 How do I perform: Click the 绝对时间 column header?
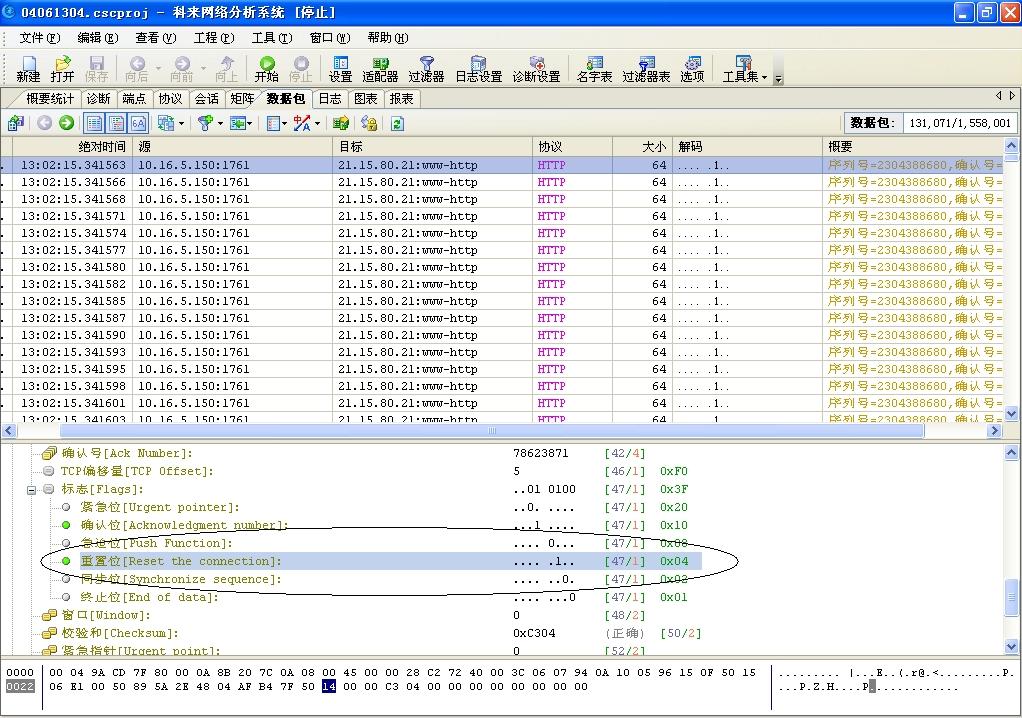[102, 146]
